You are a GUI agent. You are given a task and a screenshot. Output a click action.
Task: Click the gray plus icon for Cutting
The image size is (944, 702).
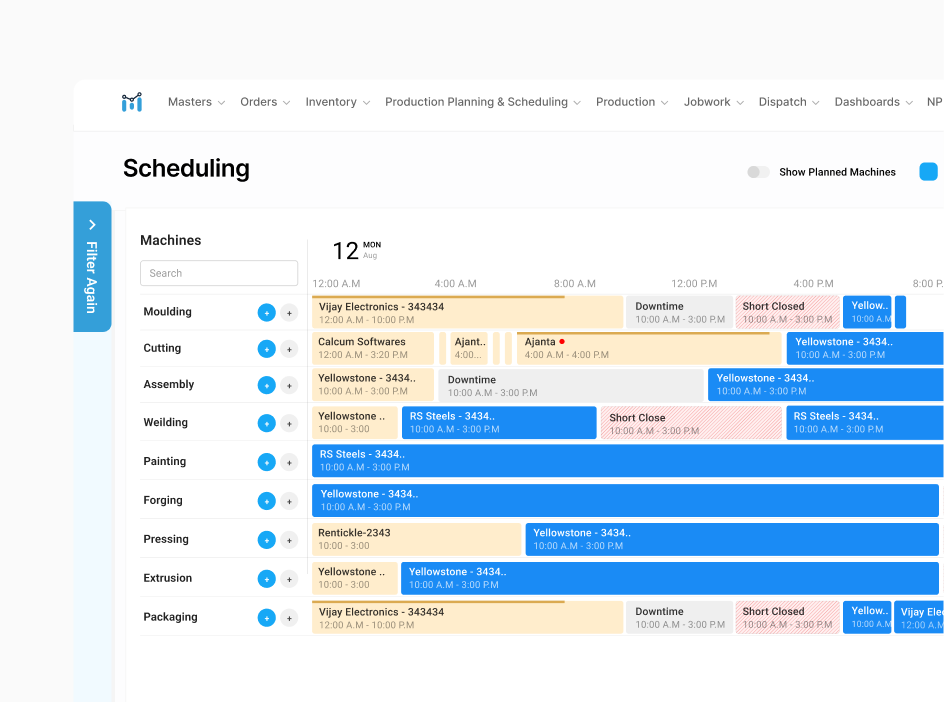289,349
